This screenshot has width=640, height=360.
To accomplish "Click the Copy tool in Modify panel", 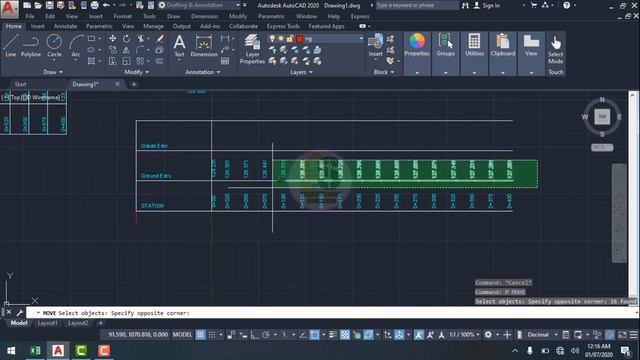I will tap(113, 50).
